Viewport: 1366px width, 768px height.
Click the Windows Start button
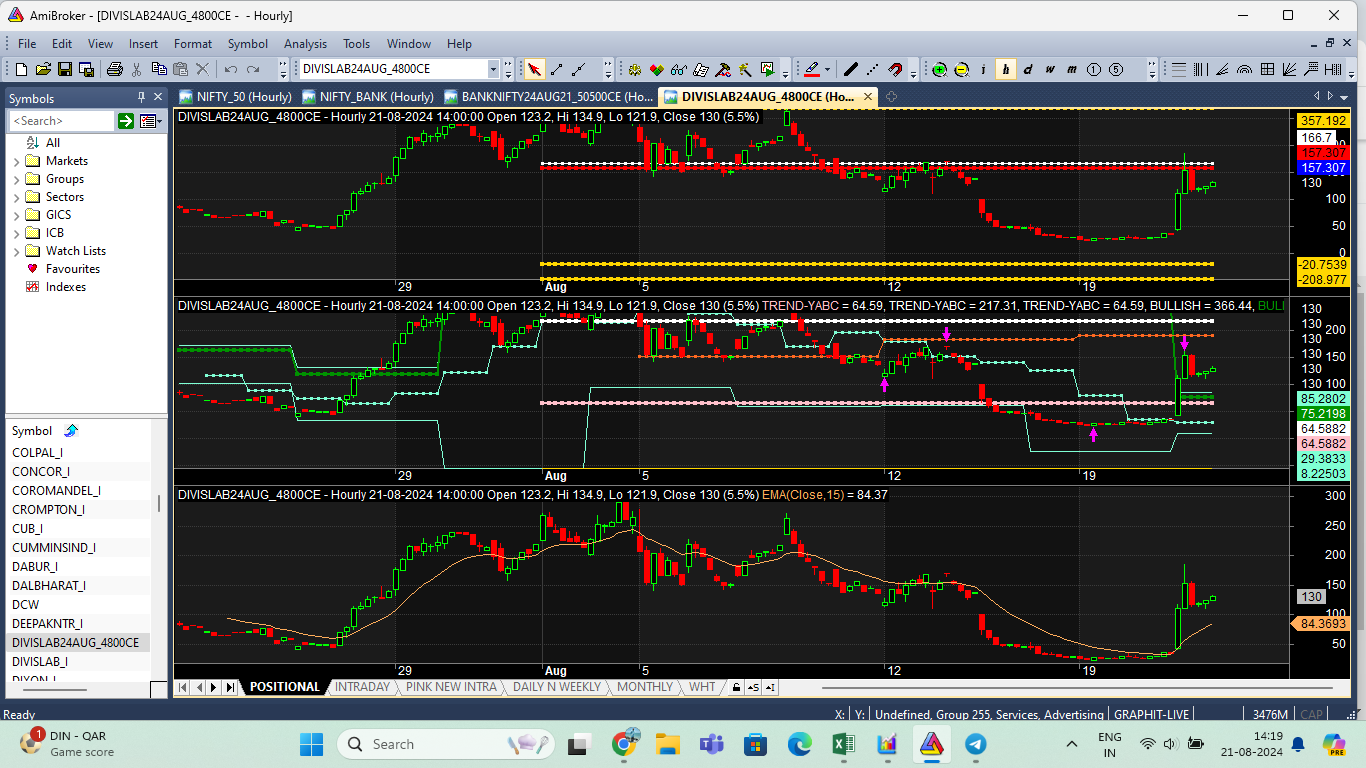(311, 744)
